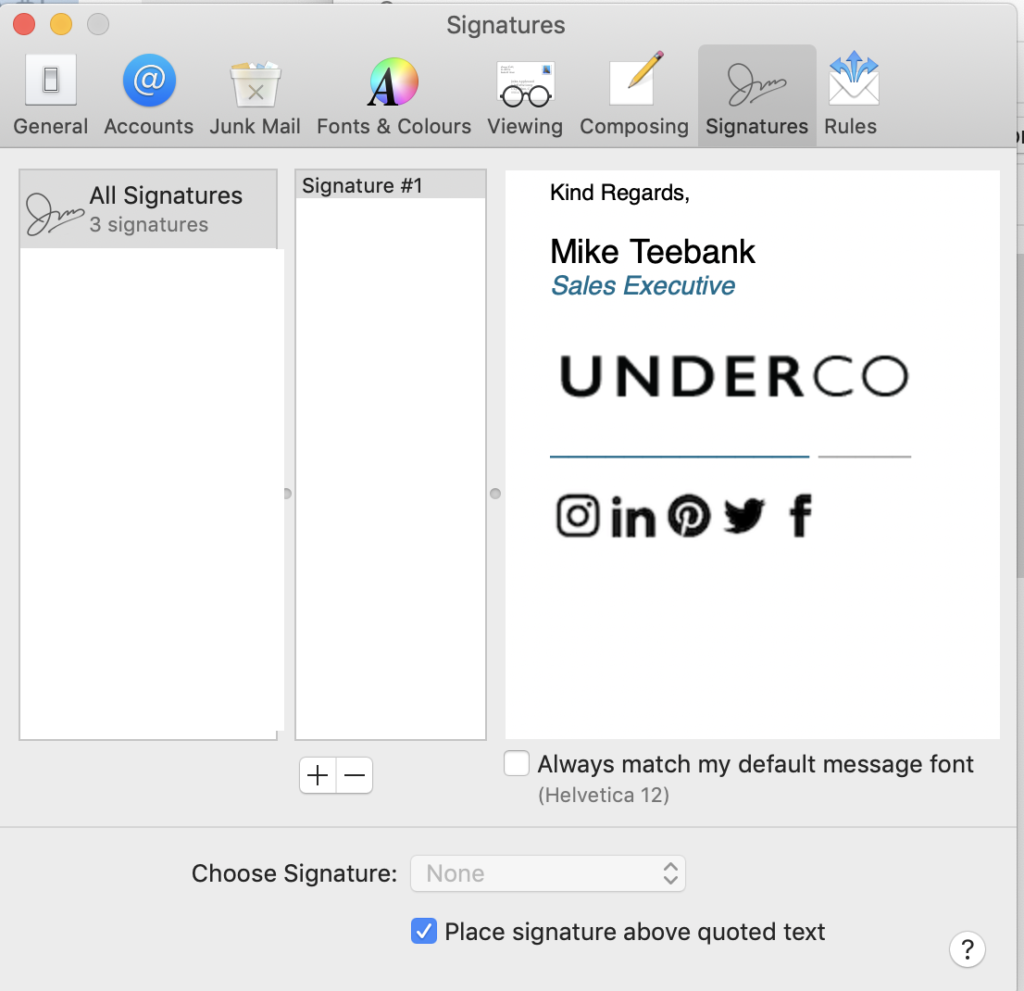This screenshot has height=991, width=1024.
Task: Select the All Signatures account row
Action: (148, 209)
